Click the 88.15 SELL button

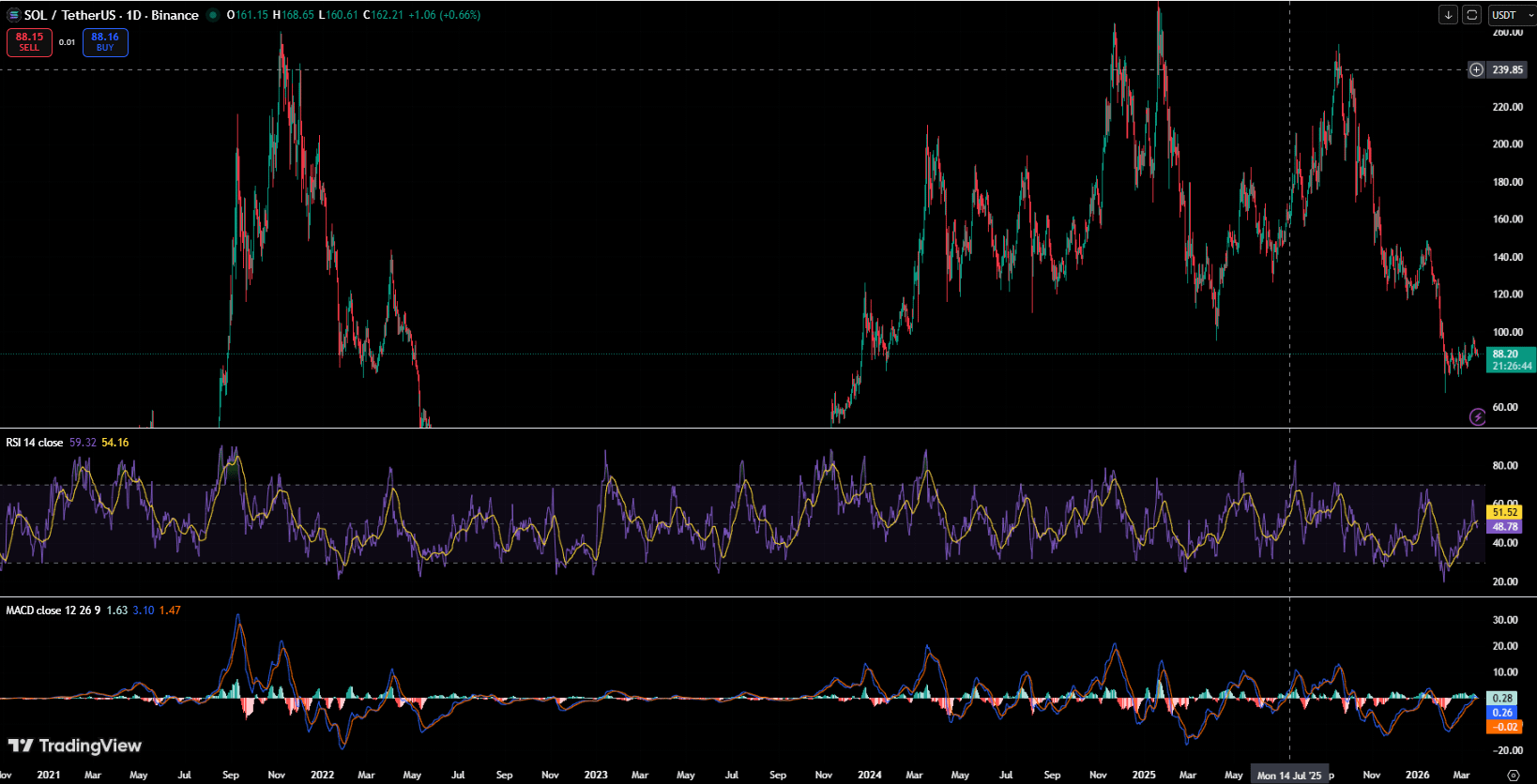click(29, 42)
